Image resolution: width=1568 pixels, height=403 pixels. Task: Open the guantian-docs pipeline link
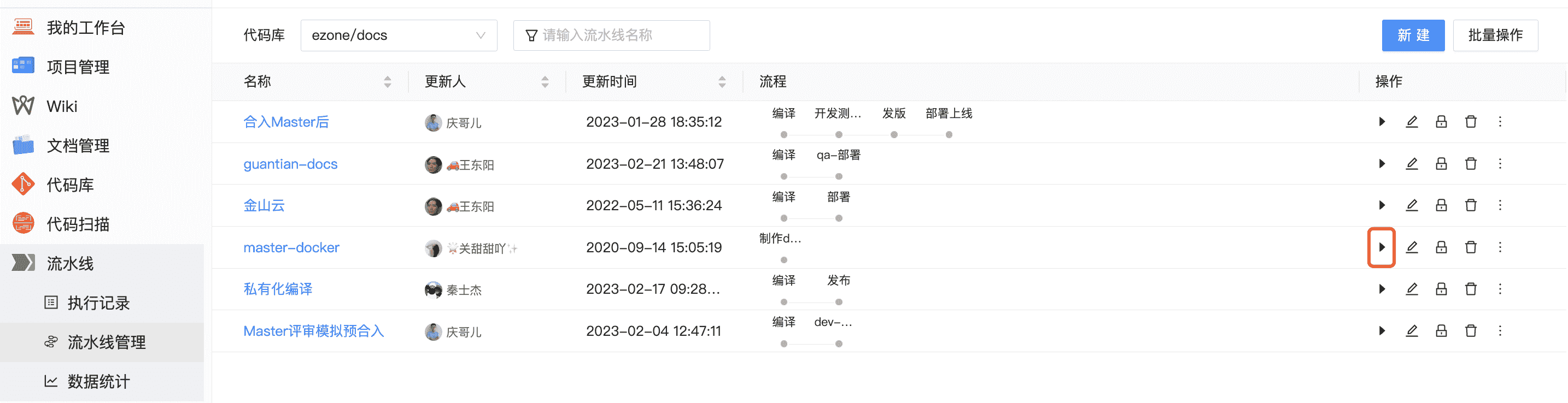[x=290, y=164]
